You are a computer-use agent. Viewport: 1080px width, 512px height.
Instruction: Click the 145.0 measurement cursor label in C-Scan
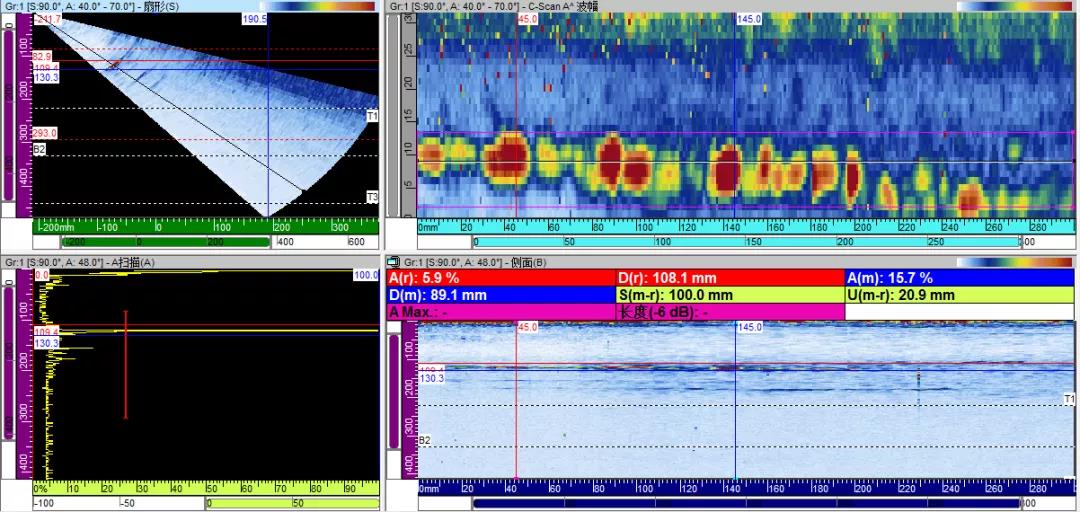pos(749,19)
